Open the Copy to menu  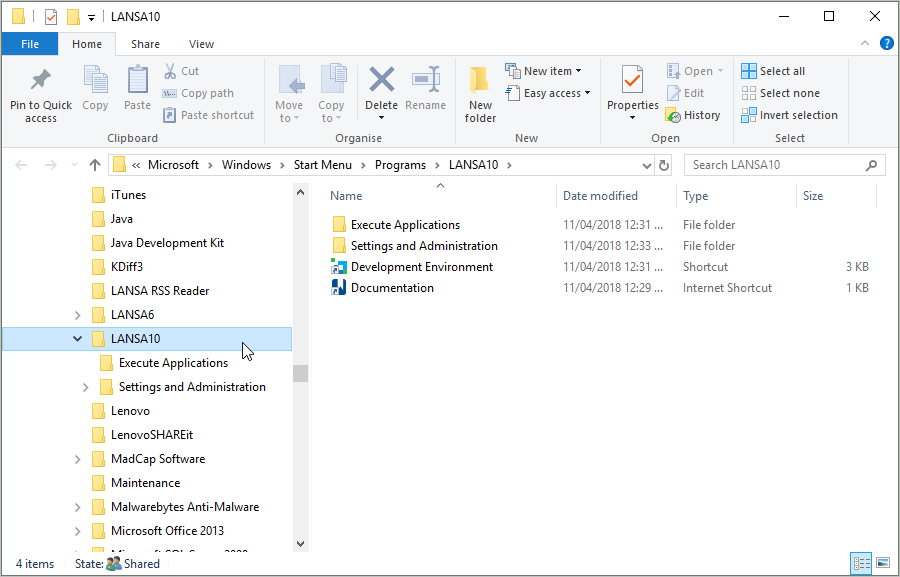[x=331, y=95]
